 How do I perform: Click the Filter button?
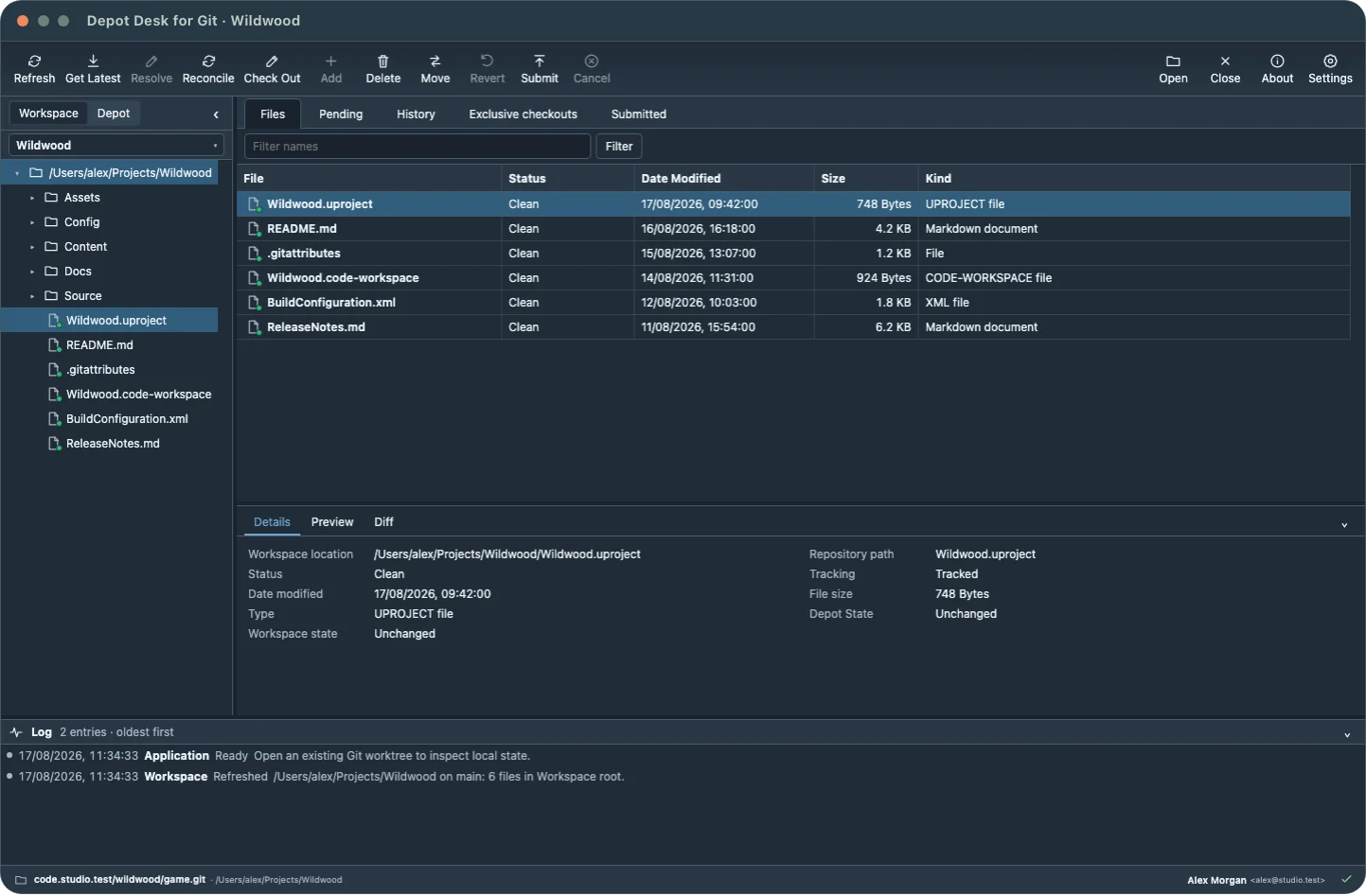click(x=619, y=147)
